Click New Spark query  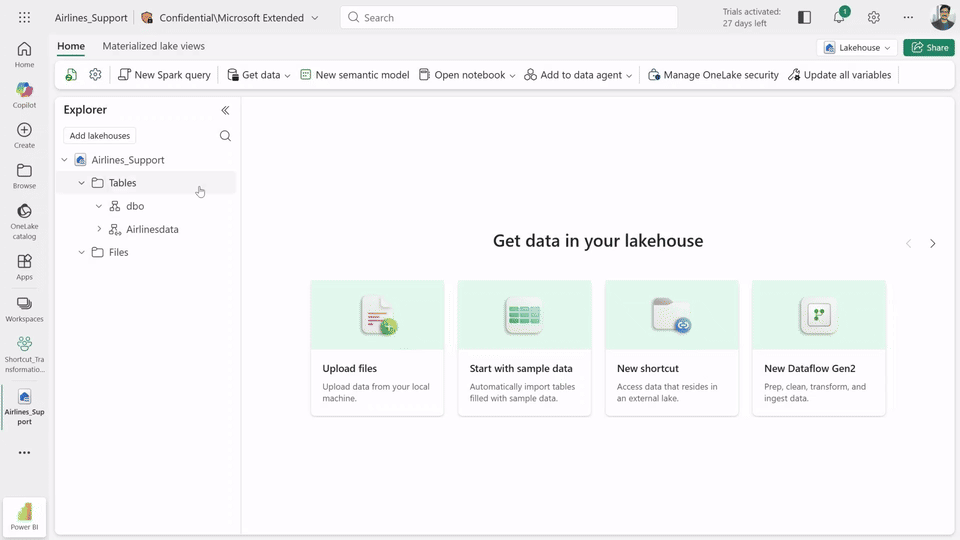[x=164, y=75]
